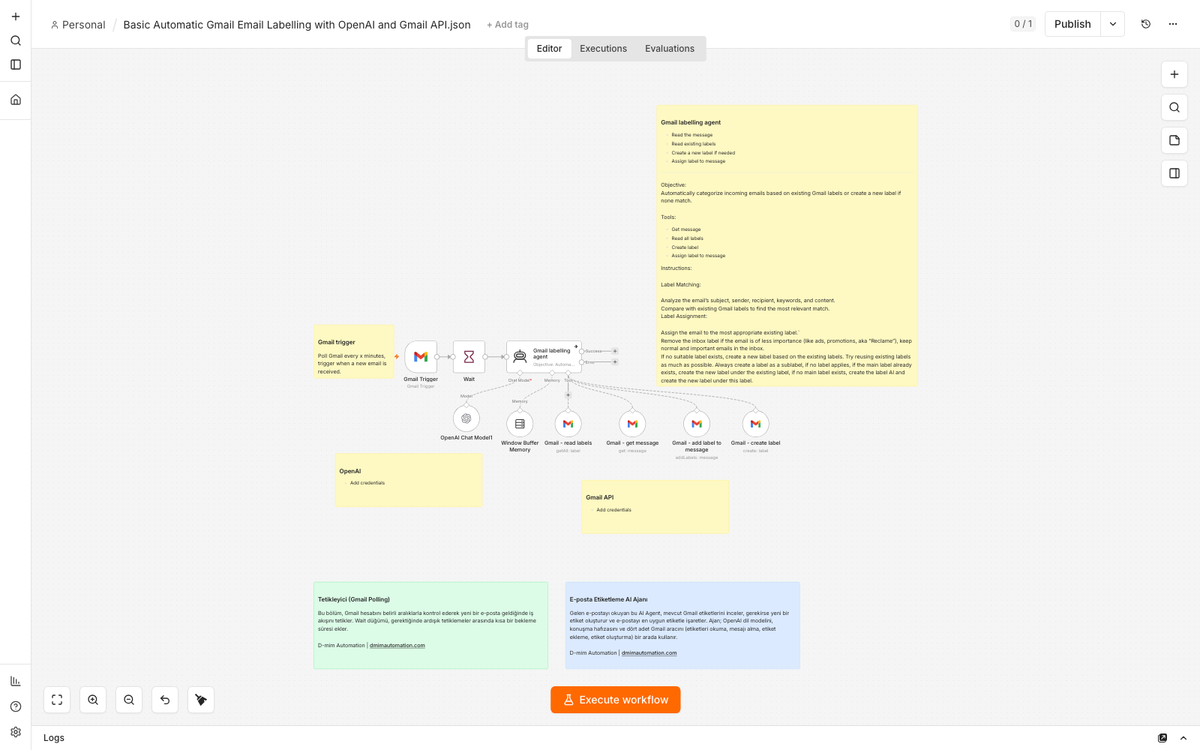Select the green Tetikleyici (Gmail Polling) note

click(x=431, y=625)
